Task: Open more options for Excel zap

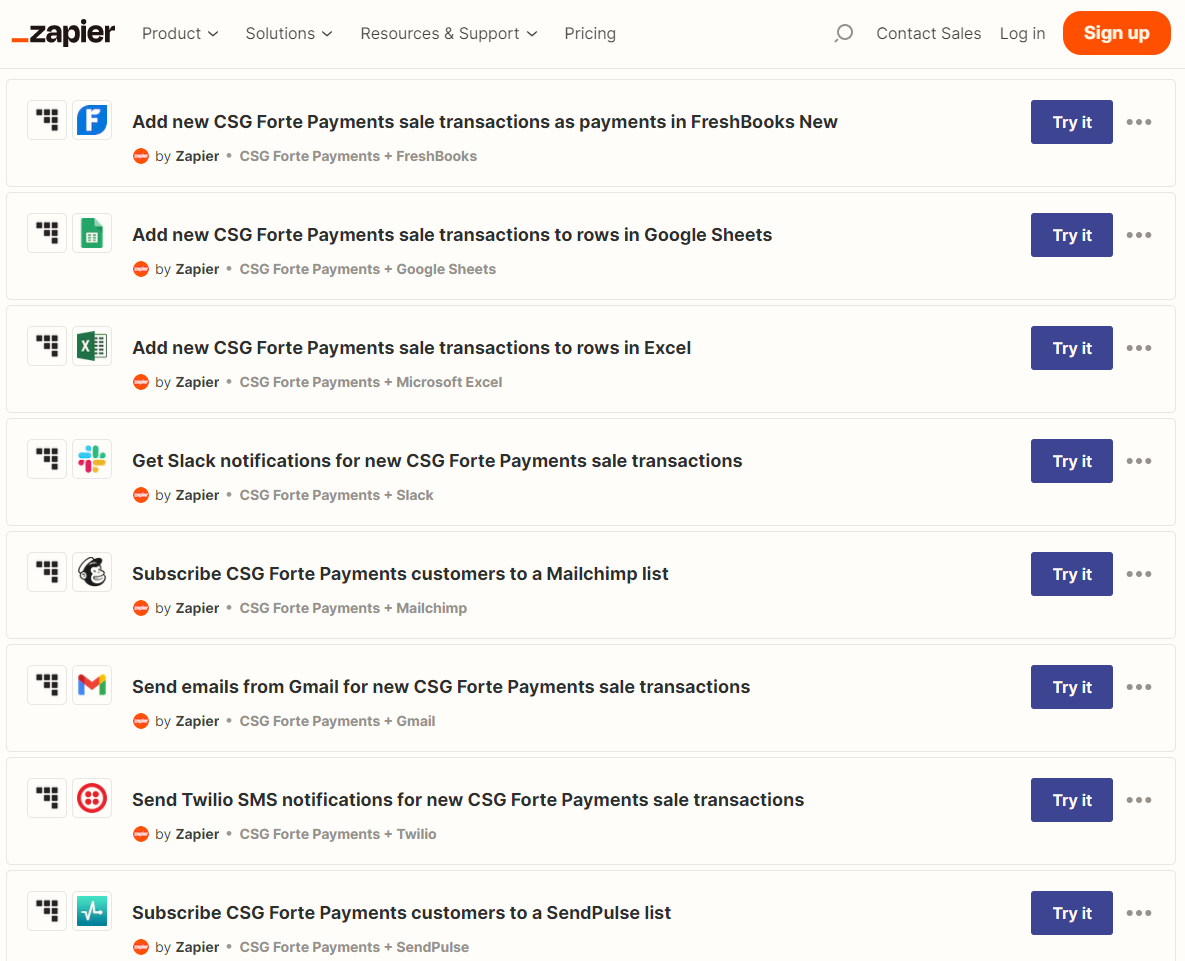Action: (1139, 348)
